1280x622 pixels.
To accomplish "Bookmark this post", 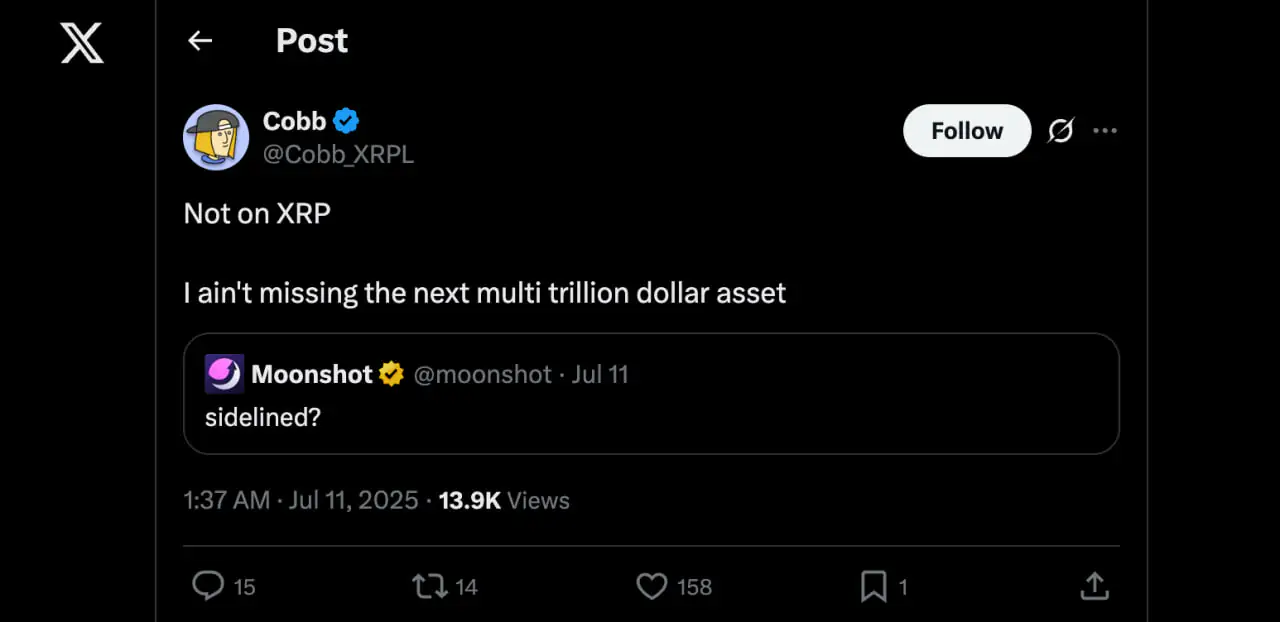I will [x=873, y=586].
